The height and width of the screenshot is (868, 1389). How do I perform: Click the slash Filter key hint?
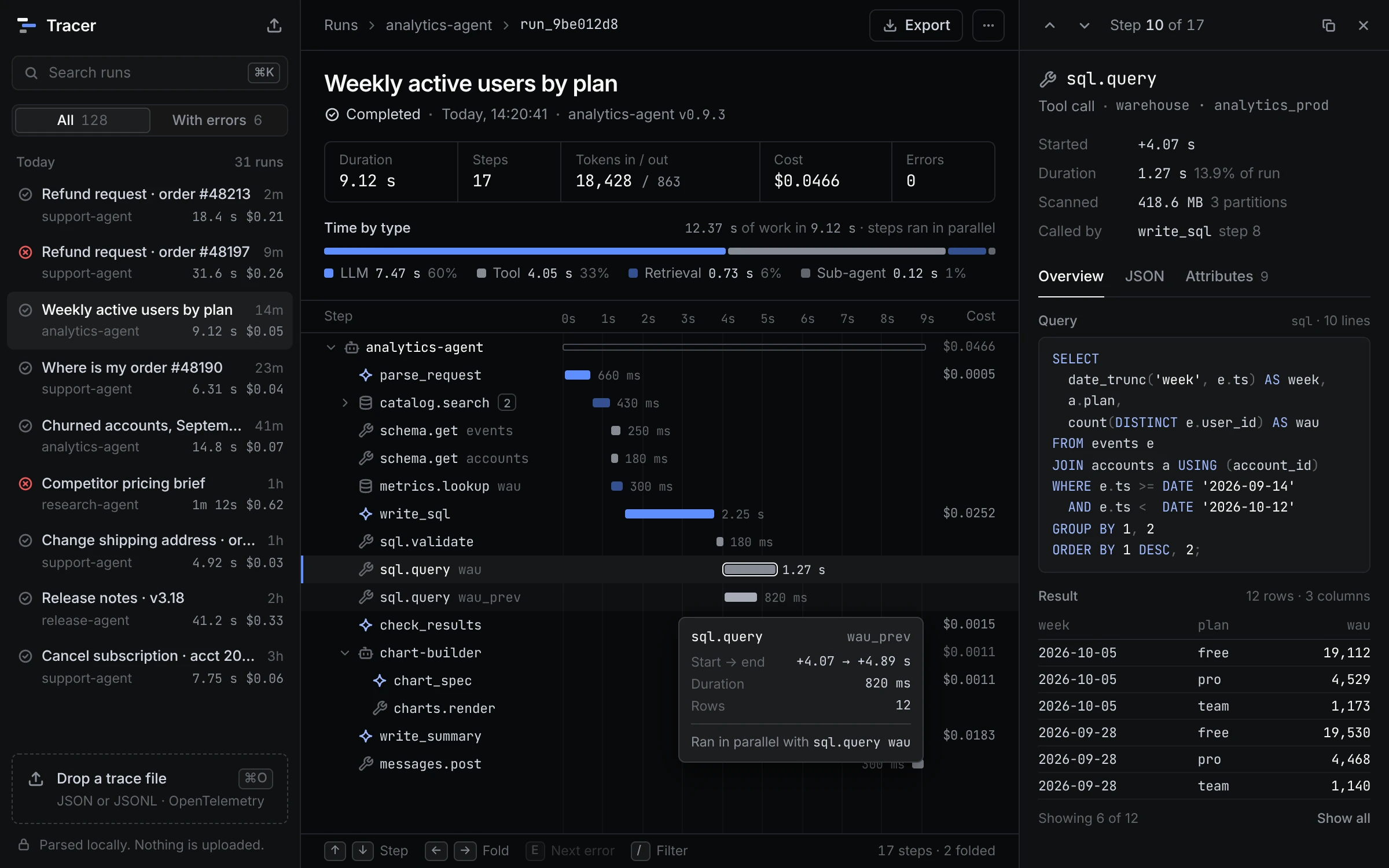640,851
